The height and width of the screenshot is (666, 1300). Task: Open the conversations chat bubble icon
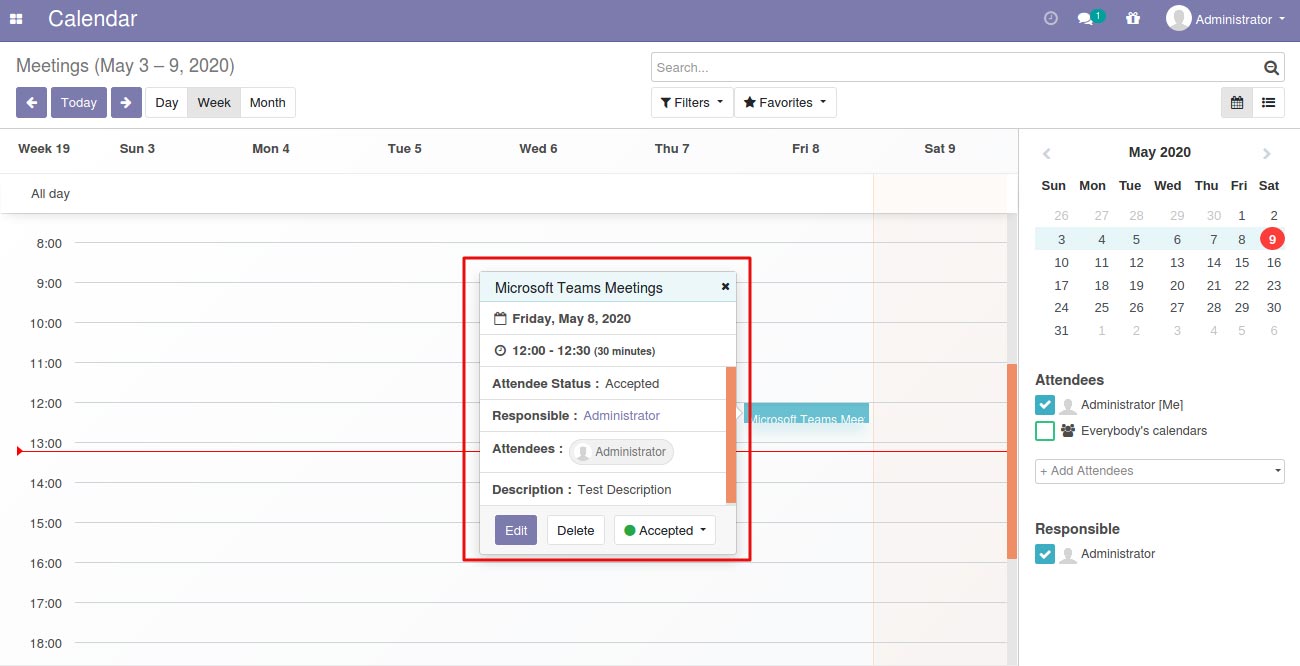1085,19
